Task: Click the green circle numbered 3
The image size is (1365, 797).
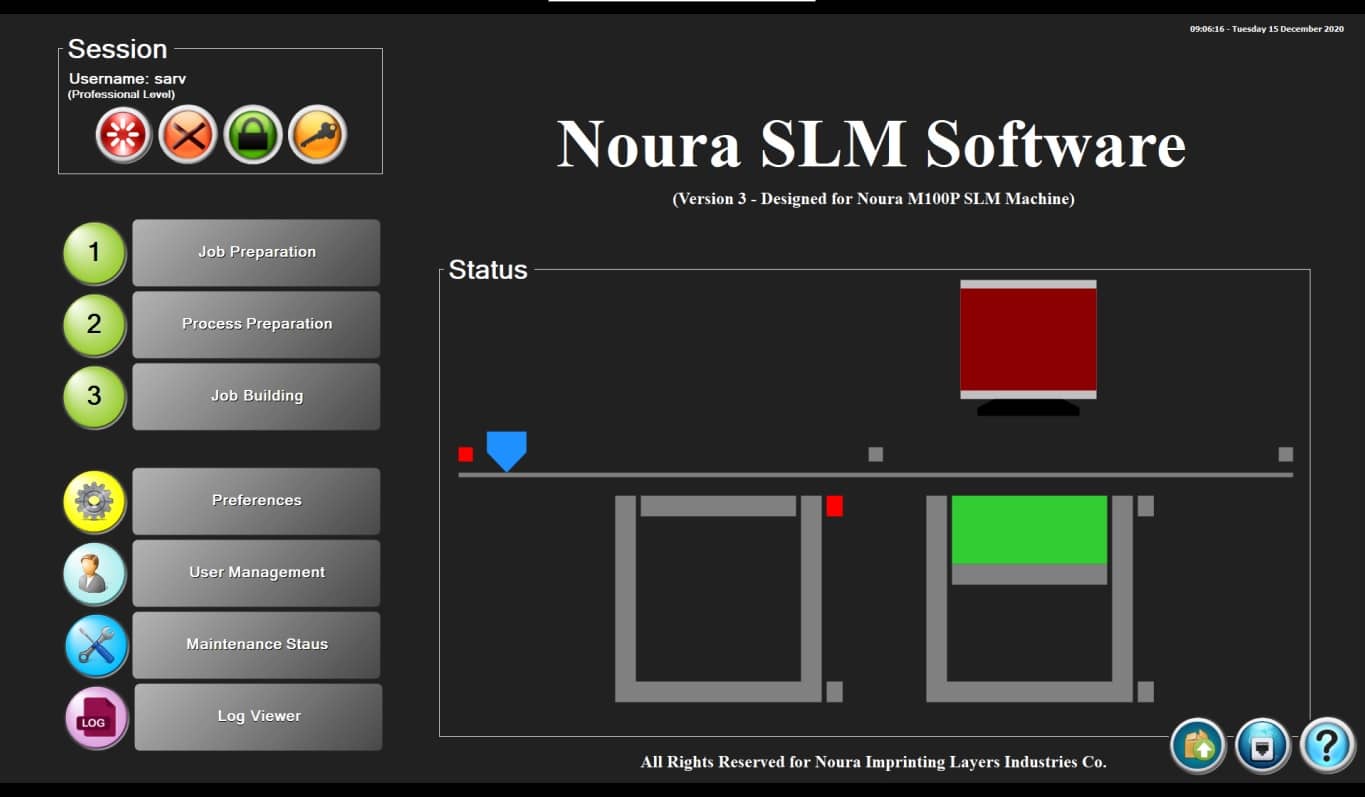Action: 94,396
